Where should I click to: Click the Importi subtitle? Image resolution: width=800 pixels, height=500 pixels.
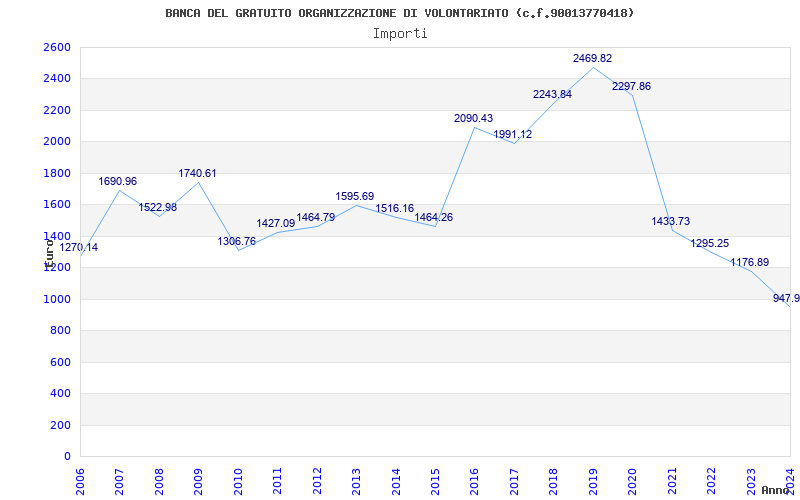pos(400,34)
